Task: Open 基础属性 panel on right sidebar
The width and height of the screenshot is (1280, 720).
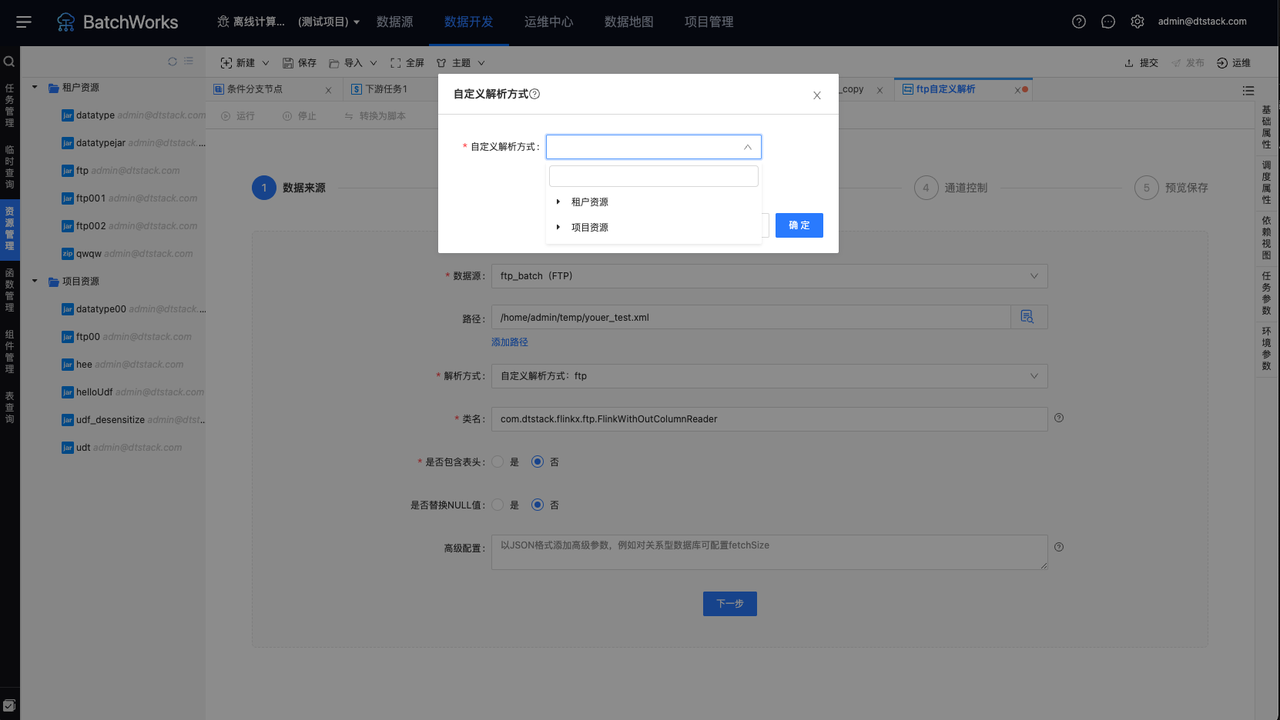Action: [x=1266, y=127]
